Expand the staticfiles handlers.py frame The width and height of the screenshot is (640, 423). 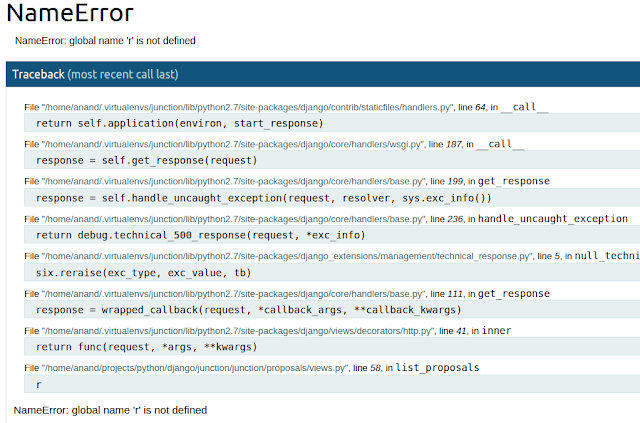click(x=286, y=107)
